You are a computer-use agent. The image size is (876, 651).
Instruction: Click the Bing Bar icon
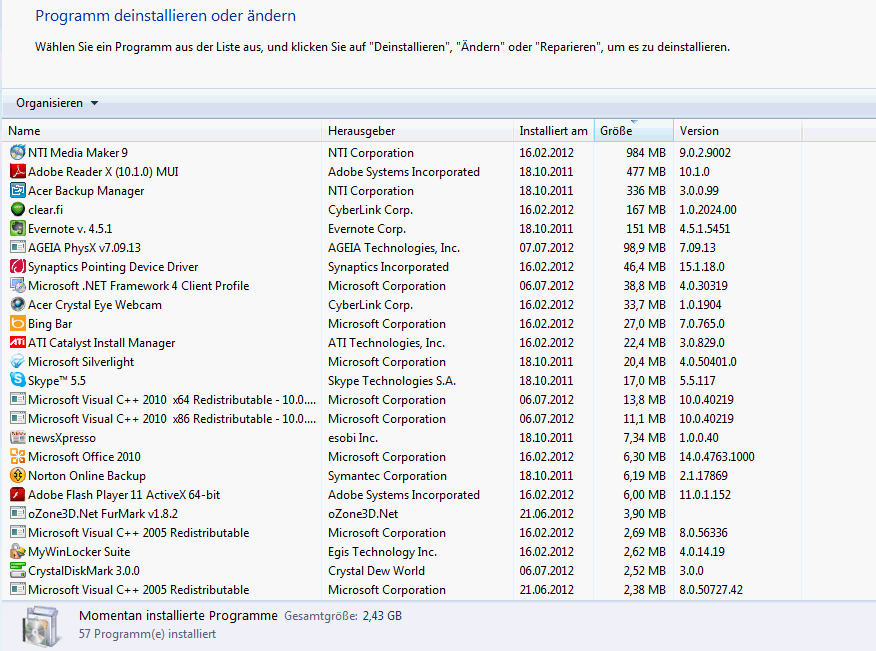click(x=18, y=324)
